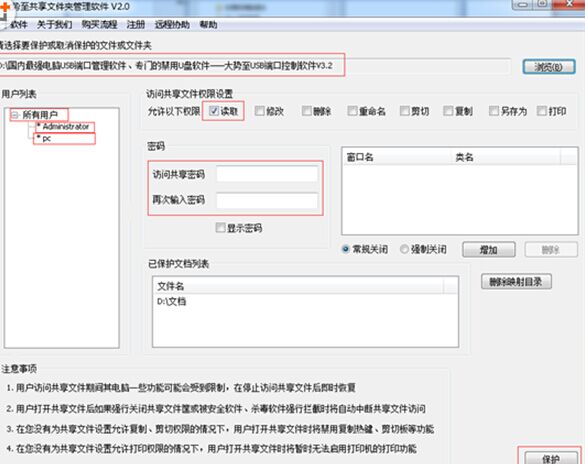This screenshot has height=464, width=585.
Task: Uncheck the 读取 permission checkbox
Action: 214,111
